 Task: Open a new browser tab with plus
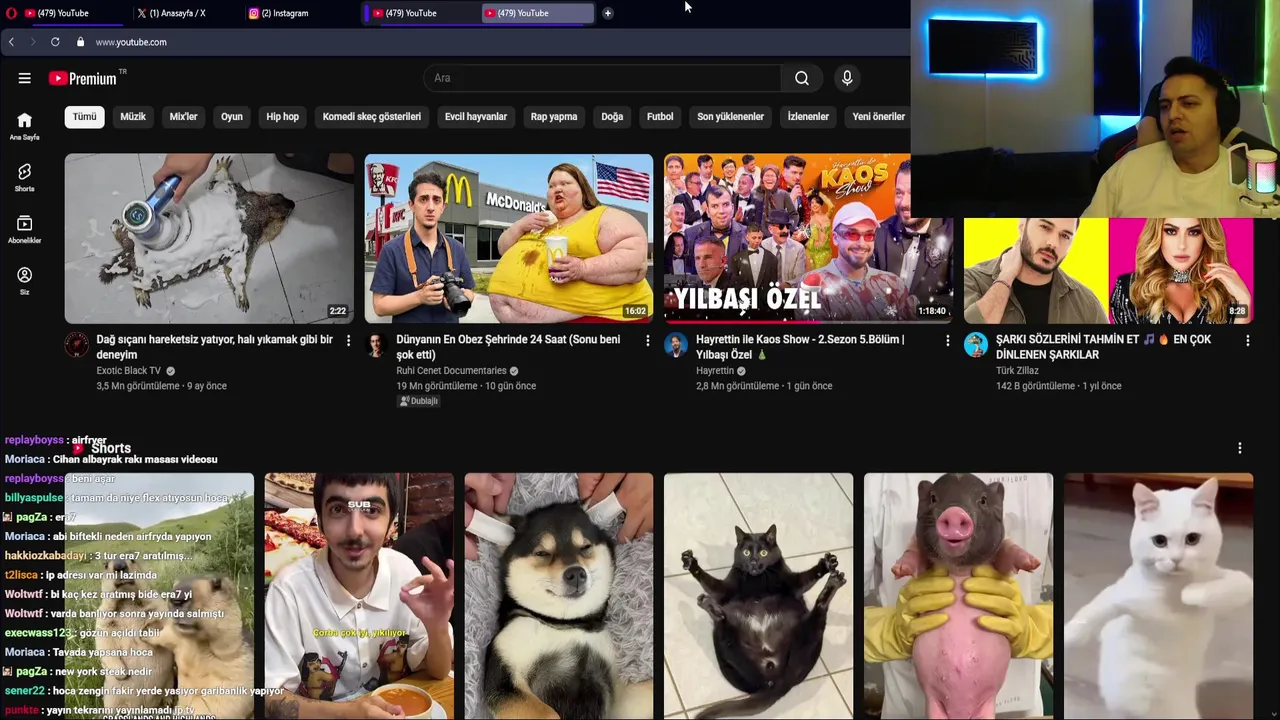coord(607,13)
